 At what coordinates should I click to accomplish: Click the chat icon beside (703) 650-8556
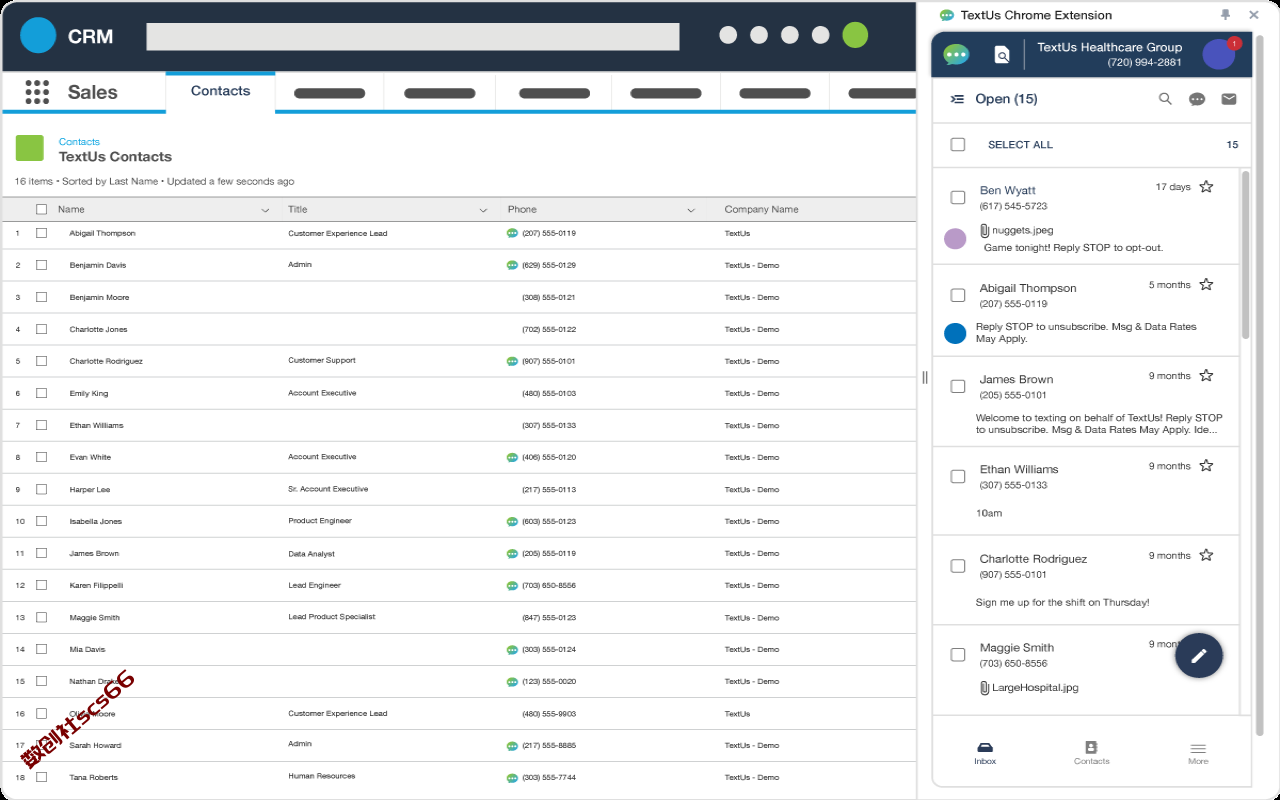[512, 585]
